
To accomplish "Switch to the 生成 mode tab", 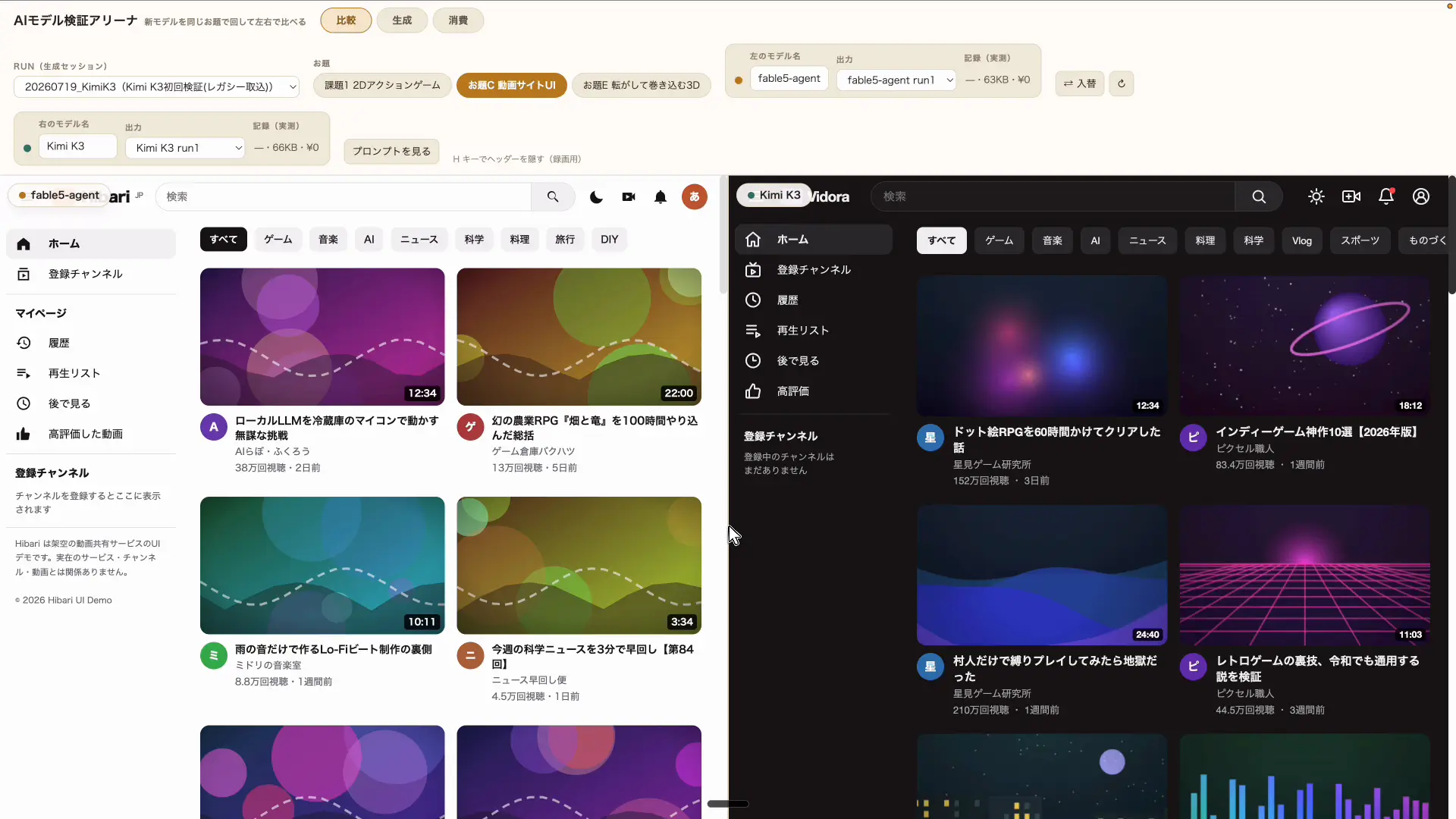I will 402,20.
